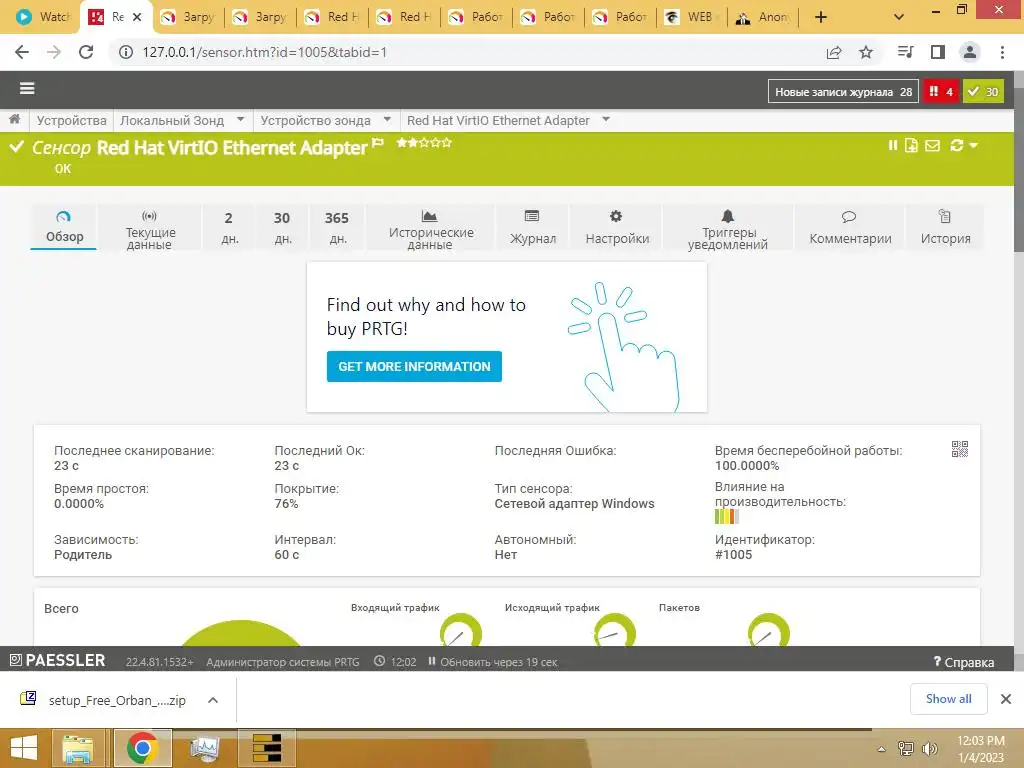
Task: Toggle browser side panel icon
Action: [x=938, y=52]
